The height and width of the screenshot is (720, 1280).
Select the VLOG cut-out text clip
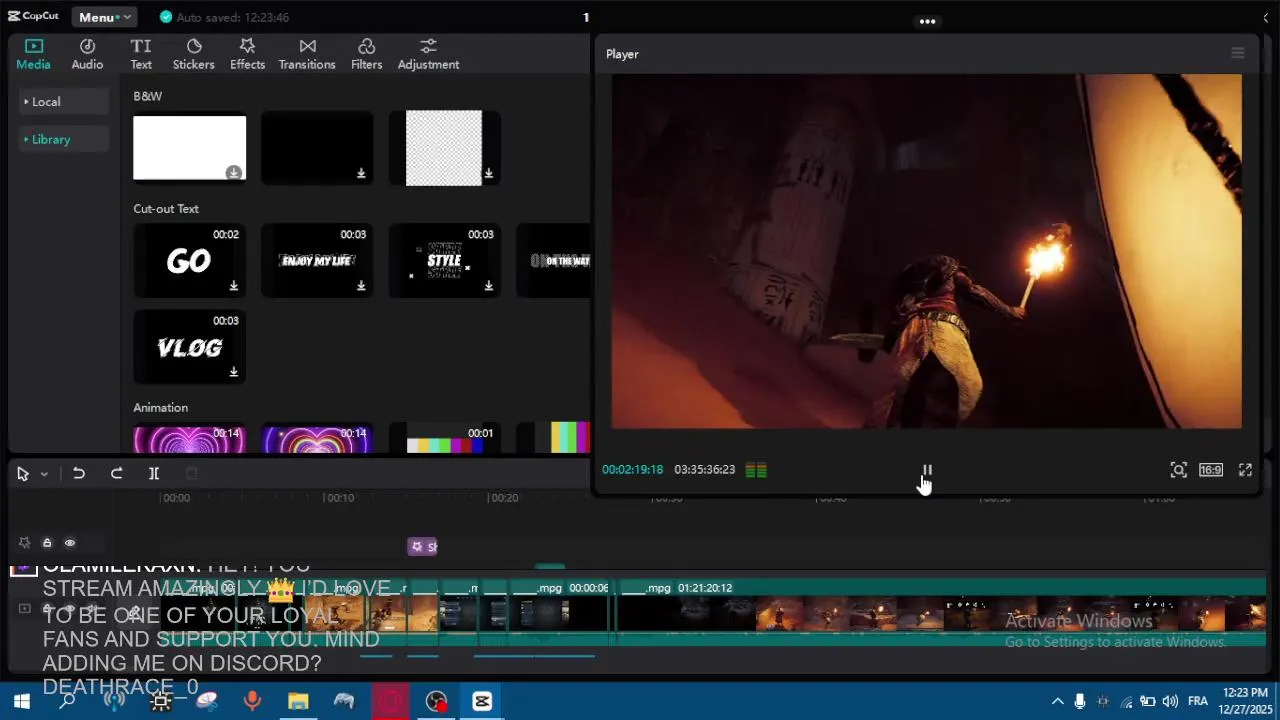coord(189,347)
